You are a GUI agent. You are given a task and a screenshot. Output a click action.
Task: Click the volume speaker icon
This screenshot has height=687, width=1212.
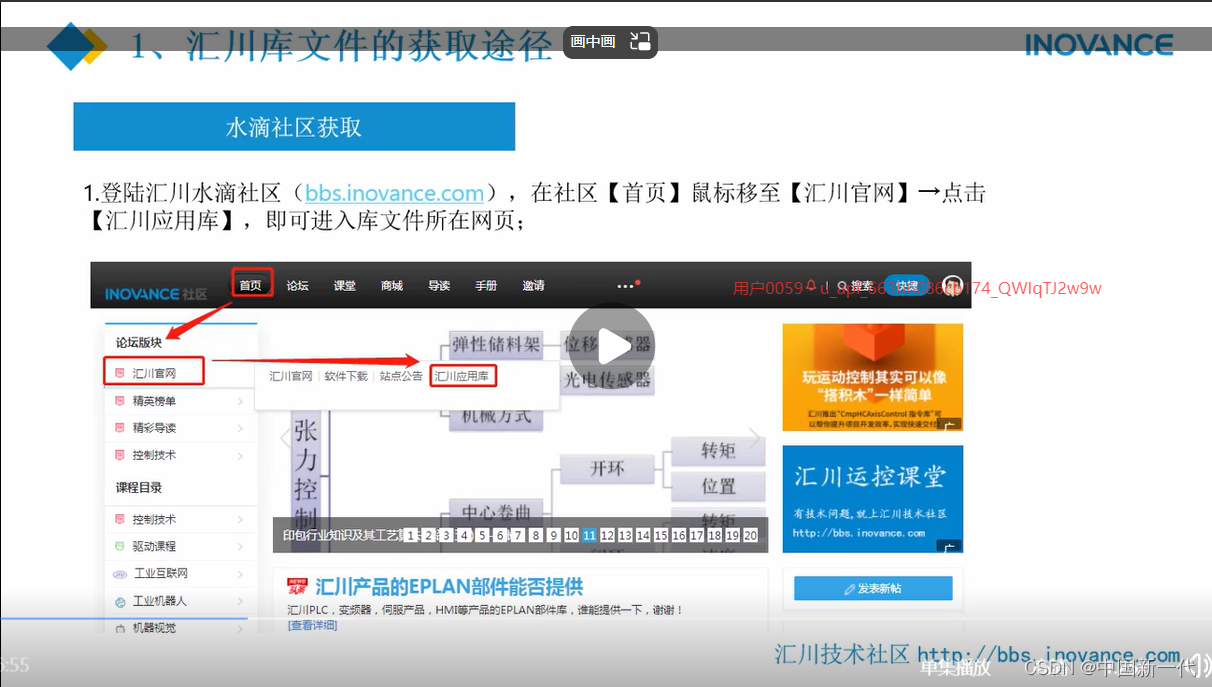point(1198,666)
